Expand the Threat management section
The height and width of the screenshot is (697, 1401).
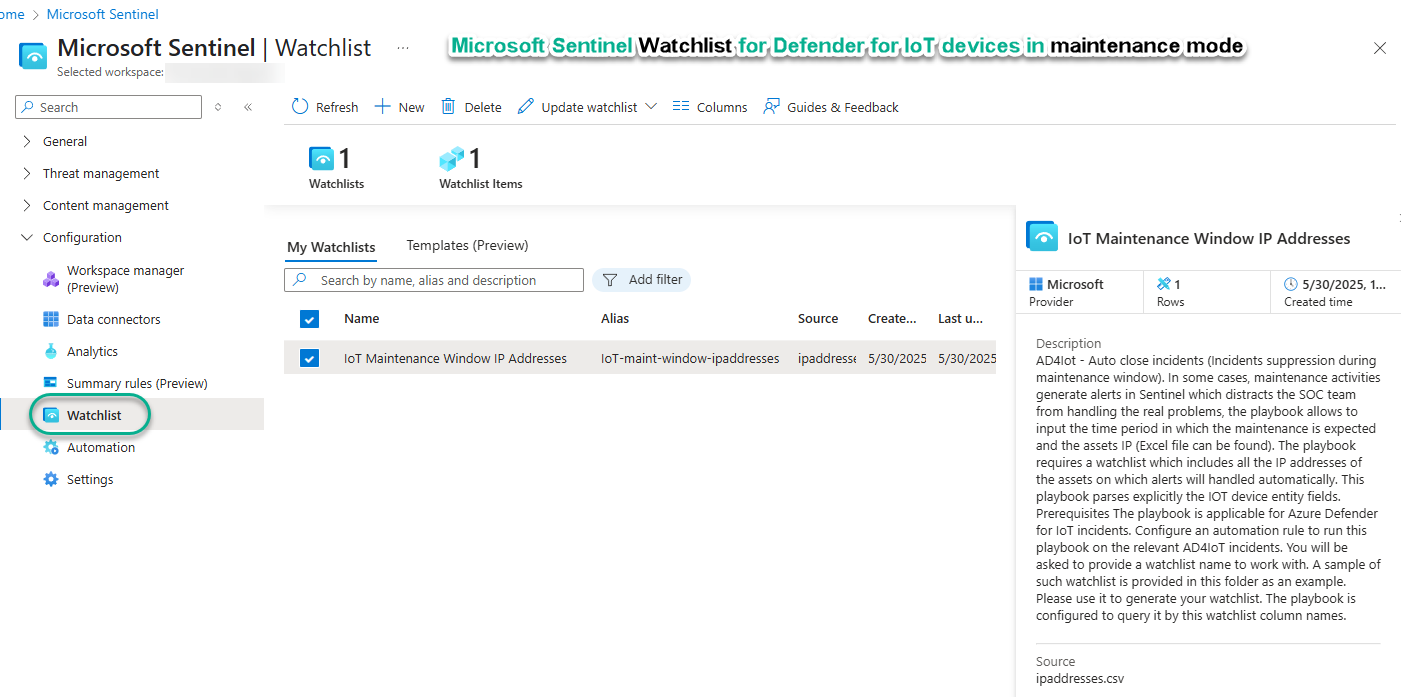[x=27, y=173]
